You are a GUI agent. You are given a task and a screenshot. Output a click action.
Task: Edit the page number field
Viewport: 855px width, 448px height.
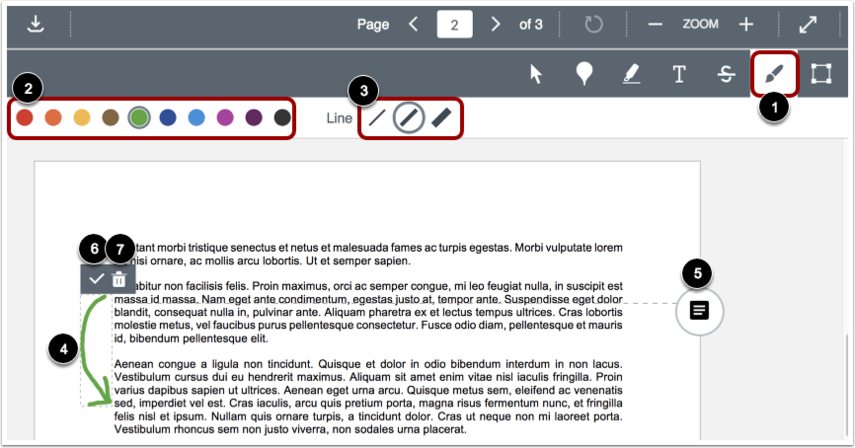tap(454, 25)
